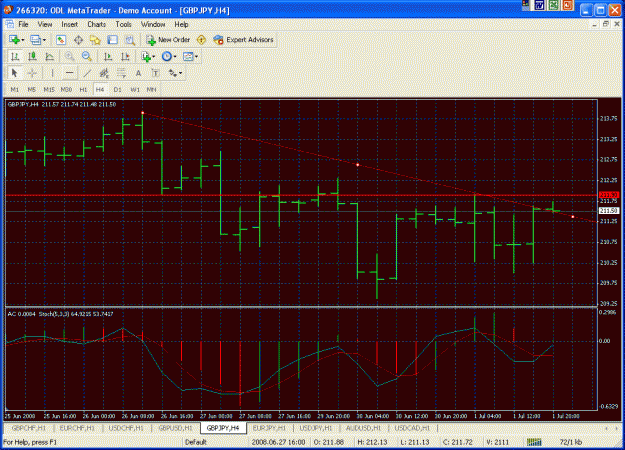Switch to the EURCHF,H1 chart tab
The image size is (625, 450).
77,428
